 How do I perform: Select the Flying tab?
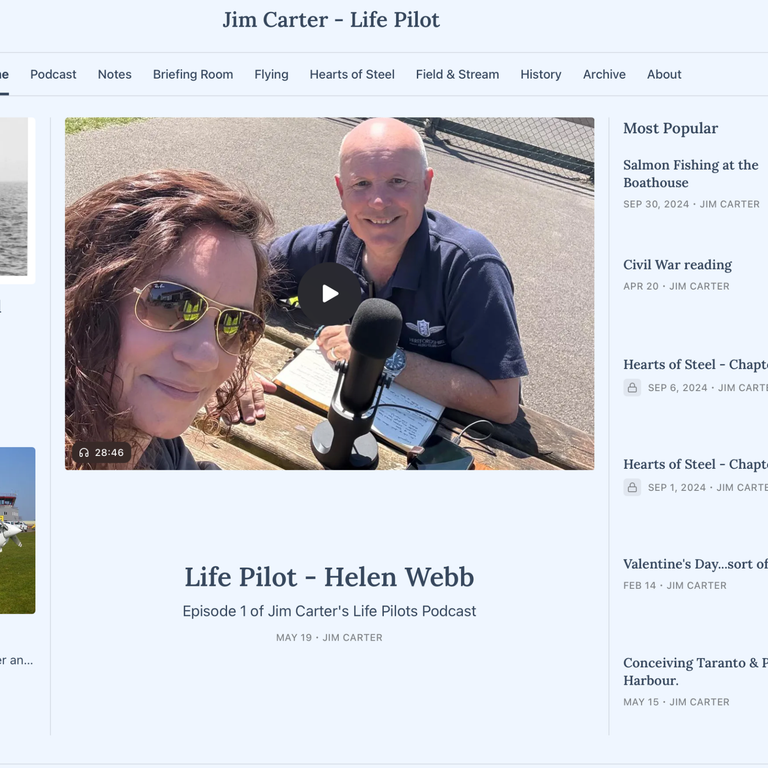tap(271, 74)
